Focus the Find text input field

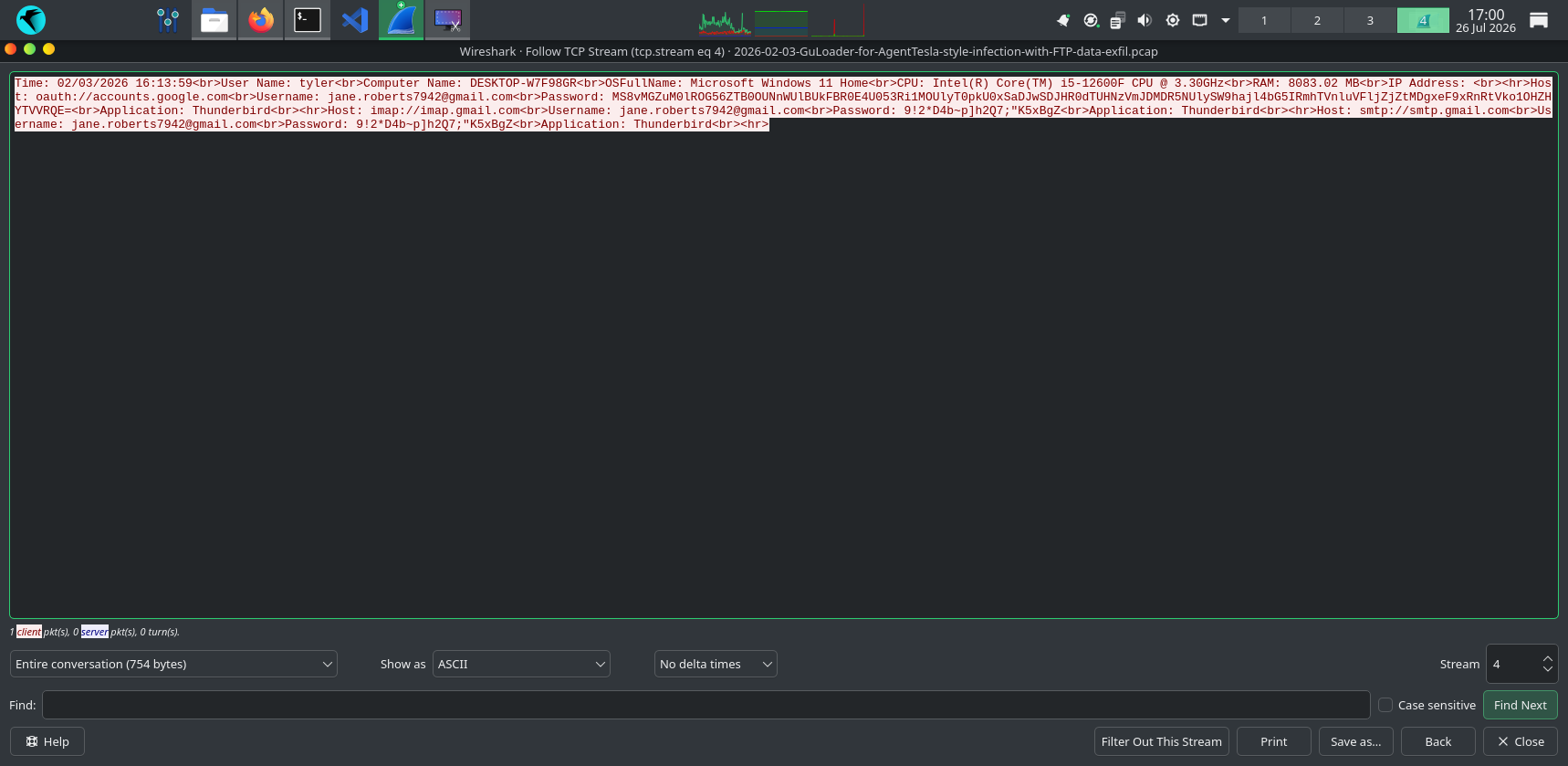pyautogui.click(x=706, y=705)
